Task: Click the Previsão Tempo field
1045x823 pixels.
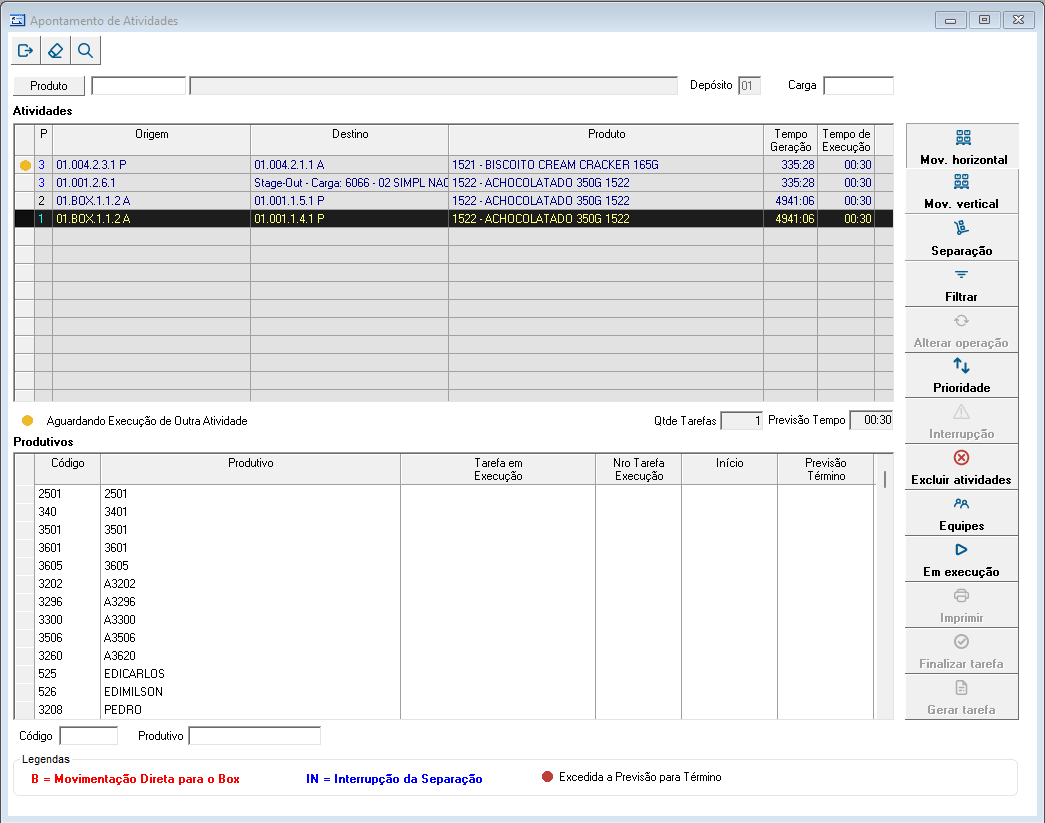Action: pyautogui.click(x=872, y=420)
